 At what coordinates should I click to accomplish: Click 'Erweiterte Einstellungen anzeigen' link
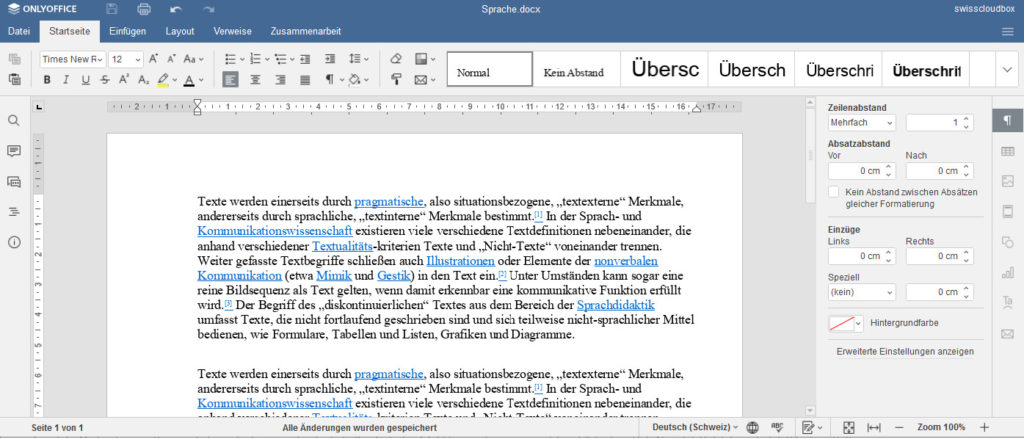905,351
